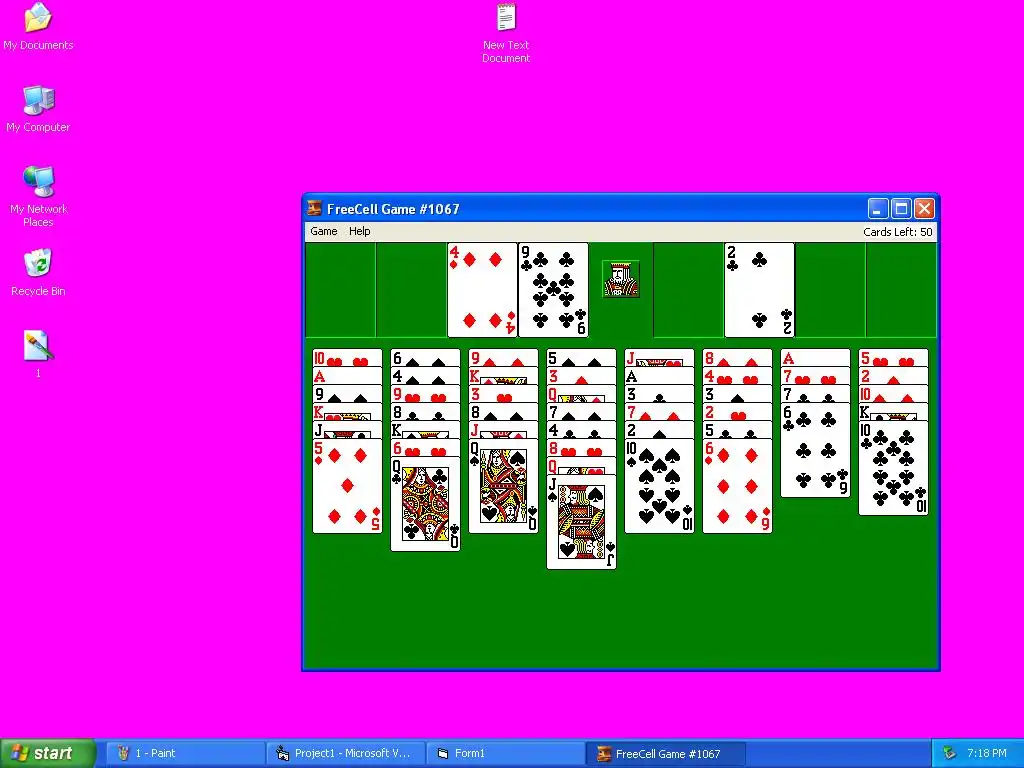Click the 5 of hearts atop column eight

pyautogui.click(x=893, y=358)
